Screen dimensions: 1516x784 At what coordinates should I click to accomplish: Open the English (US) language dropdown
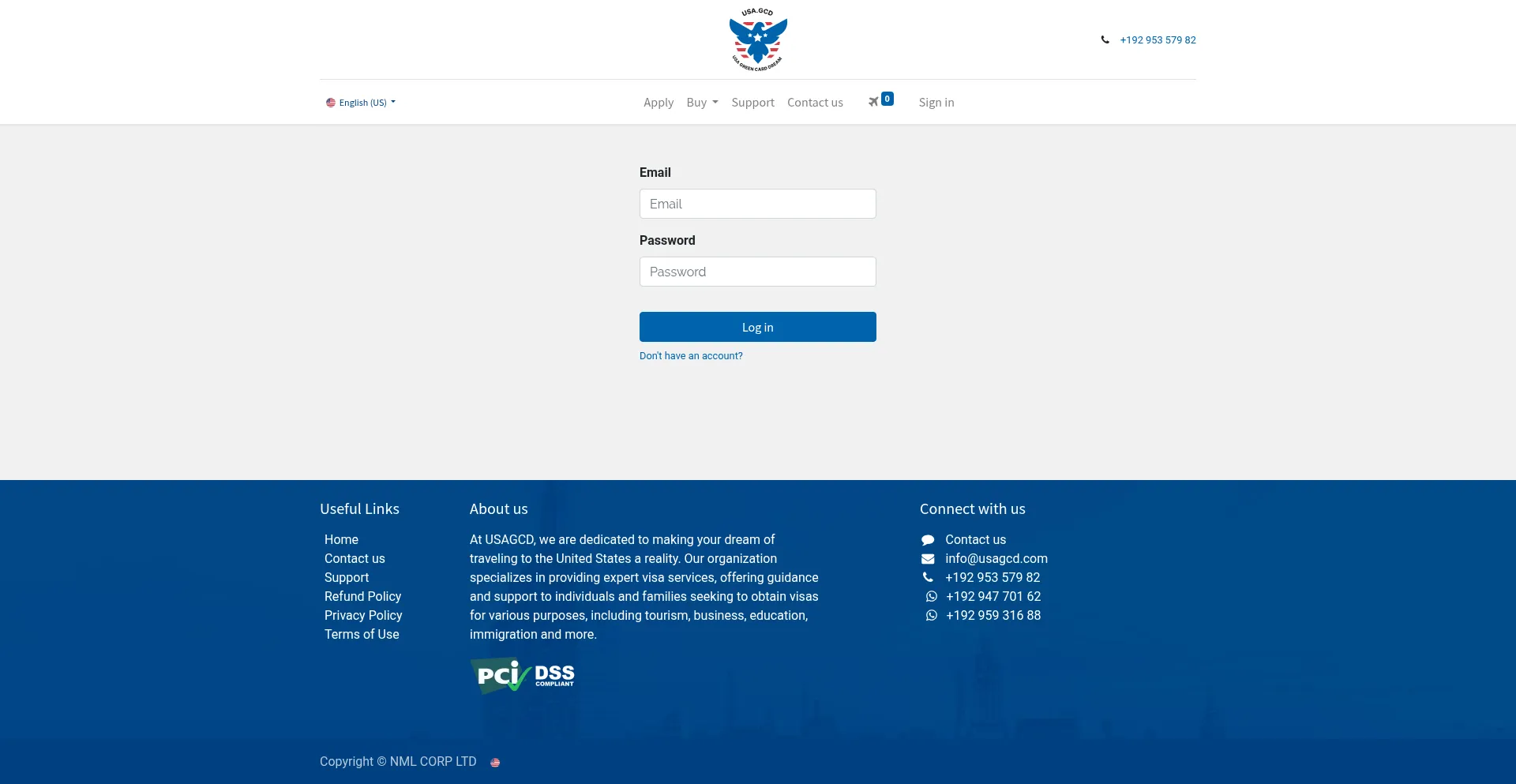pos(361,103)
